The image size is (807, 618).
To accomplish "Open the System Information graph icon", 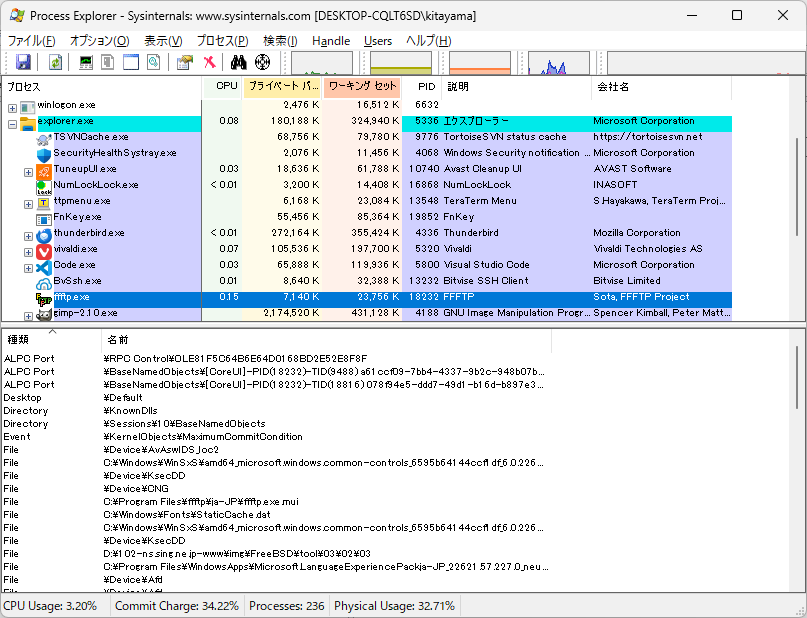I will coord(86,62).
